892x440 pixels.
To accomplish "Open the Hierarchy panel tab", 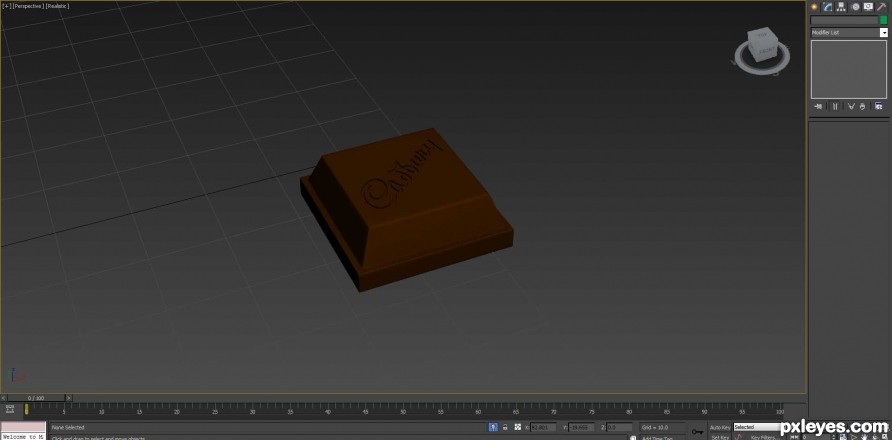I will coord(841,7).
